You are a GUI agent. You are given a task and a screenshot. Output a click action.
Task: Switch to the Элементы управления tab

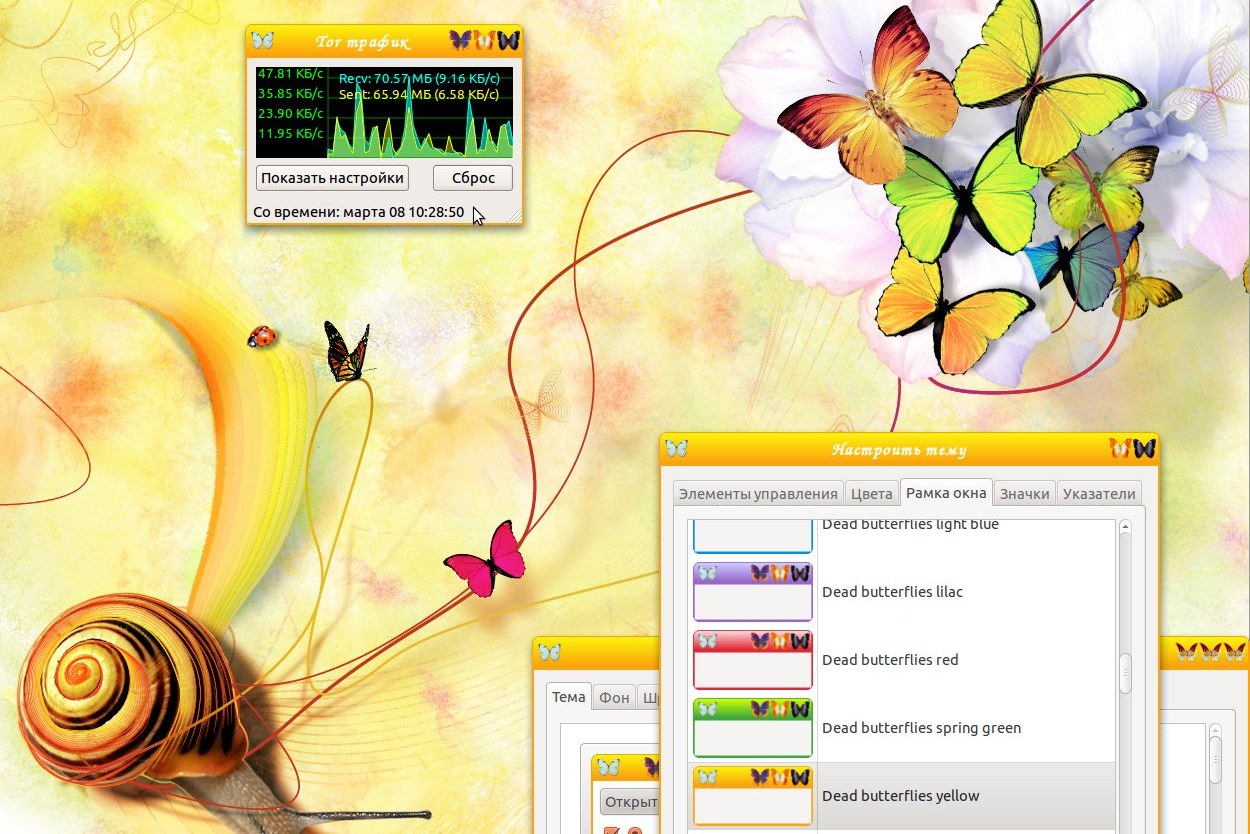pos(757,493)
